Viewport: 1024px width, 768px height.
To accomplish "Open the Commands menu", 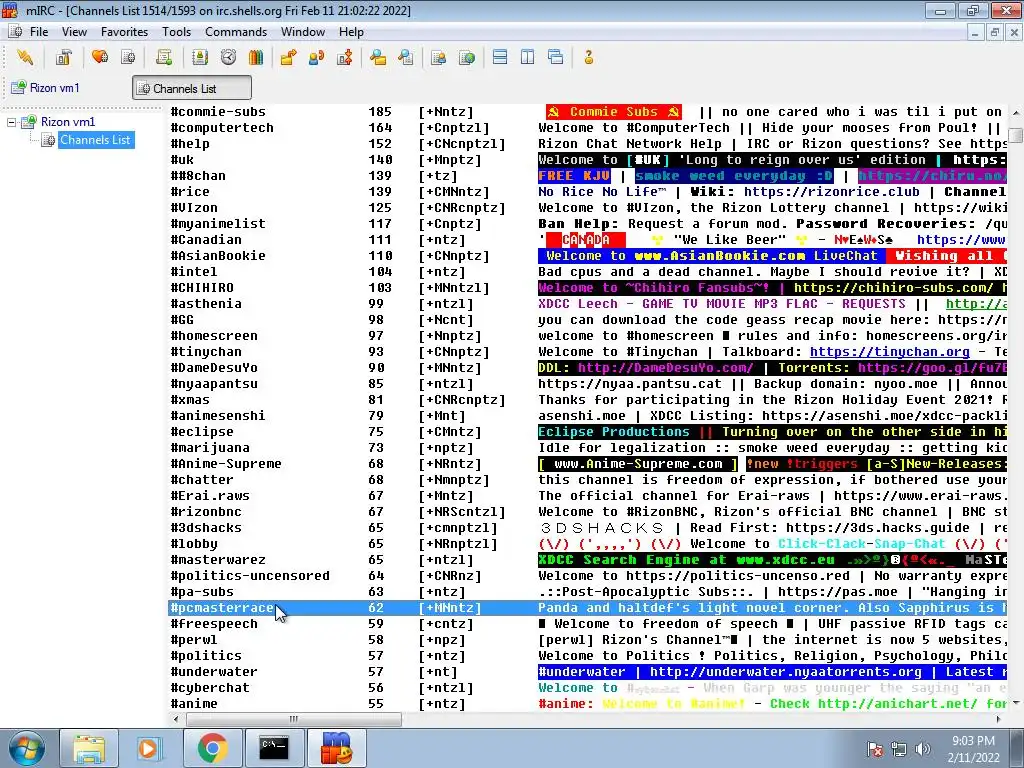I will 236,32.
